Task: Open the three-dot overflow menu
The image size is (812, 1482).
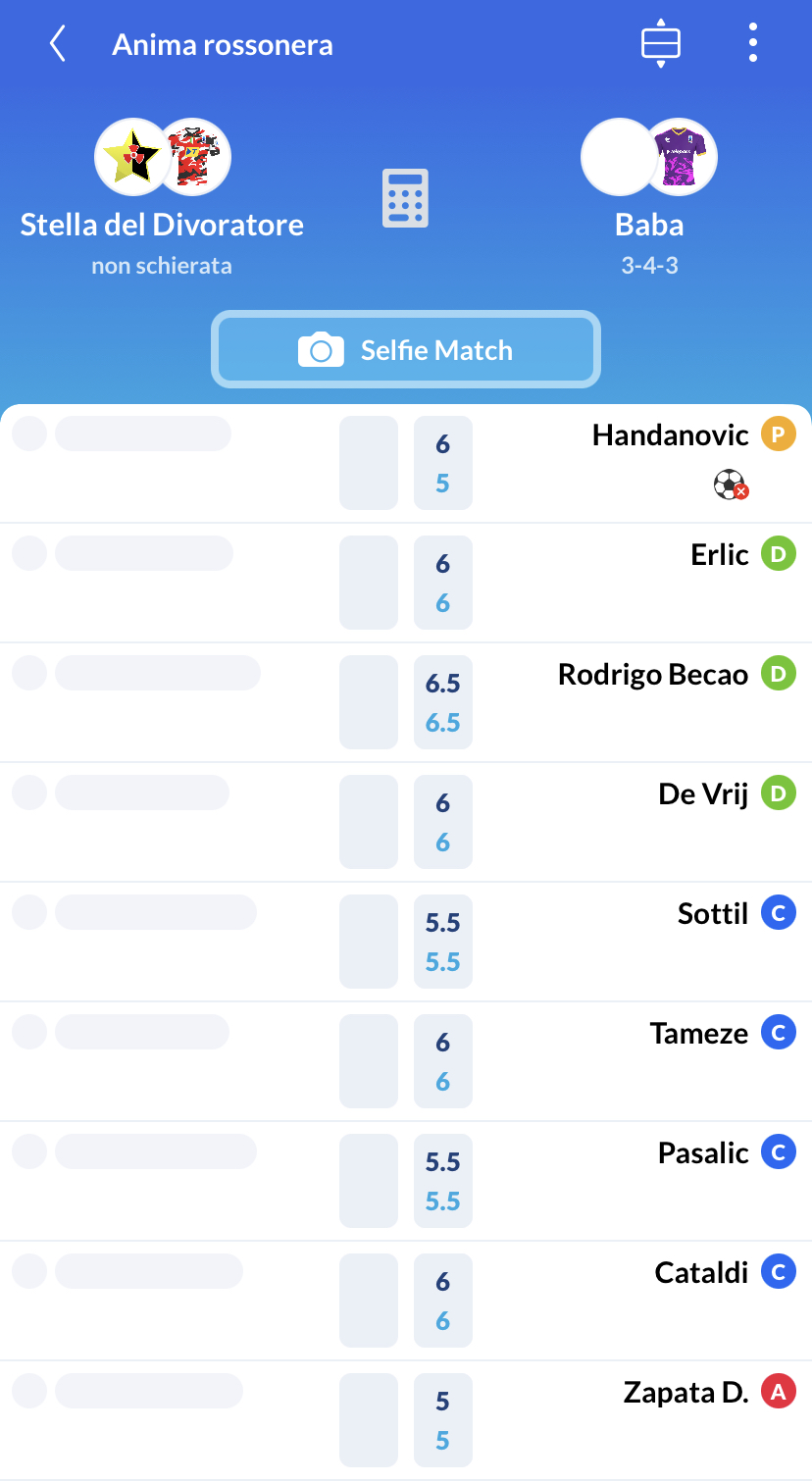Action: (x=752, y=44)
